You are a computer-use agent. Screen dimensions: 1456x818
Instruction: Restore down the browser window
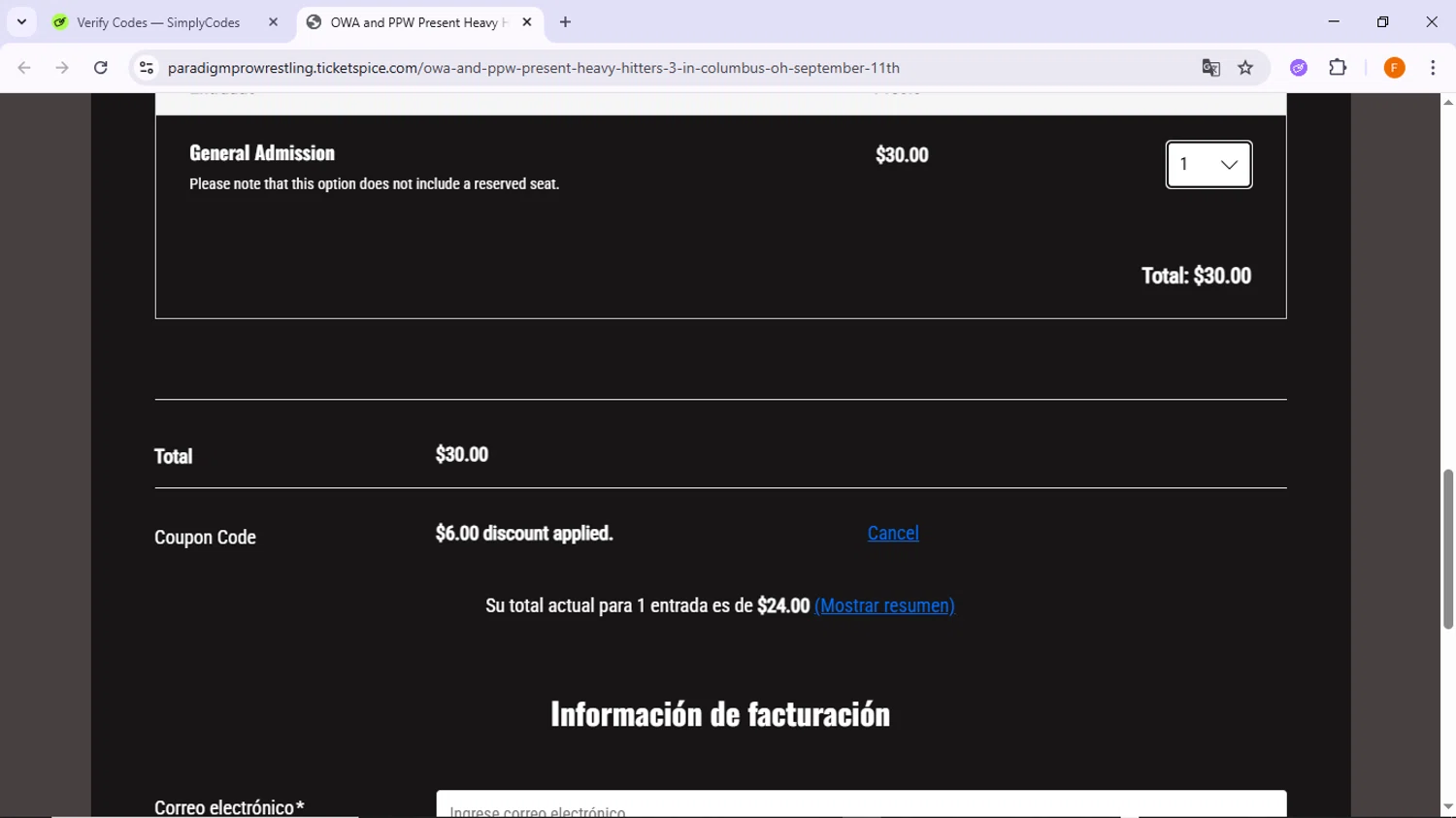tap(1382, 21)
